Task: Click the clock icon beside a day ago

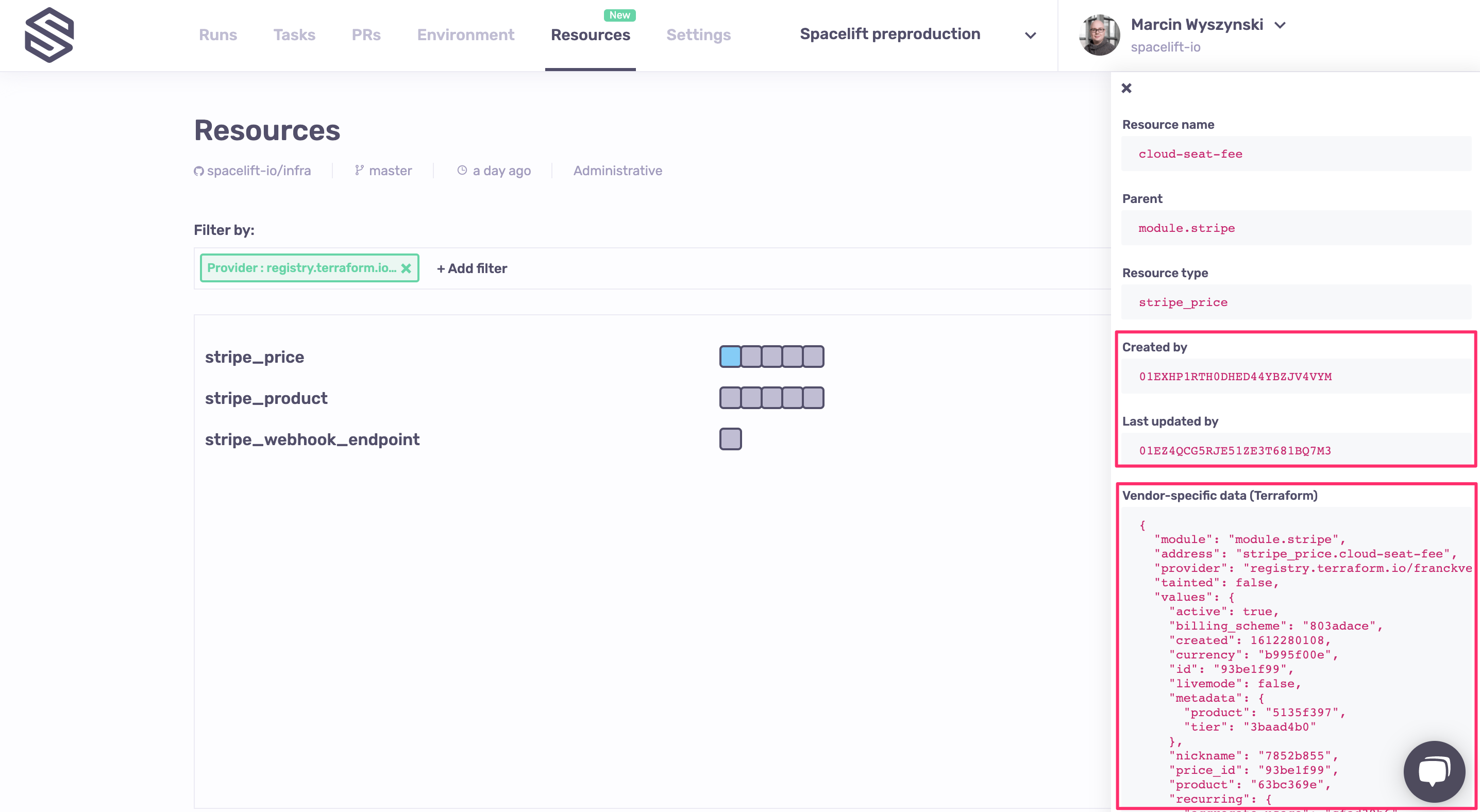Action: 462,171
